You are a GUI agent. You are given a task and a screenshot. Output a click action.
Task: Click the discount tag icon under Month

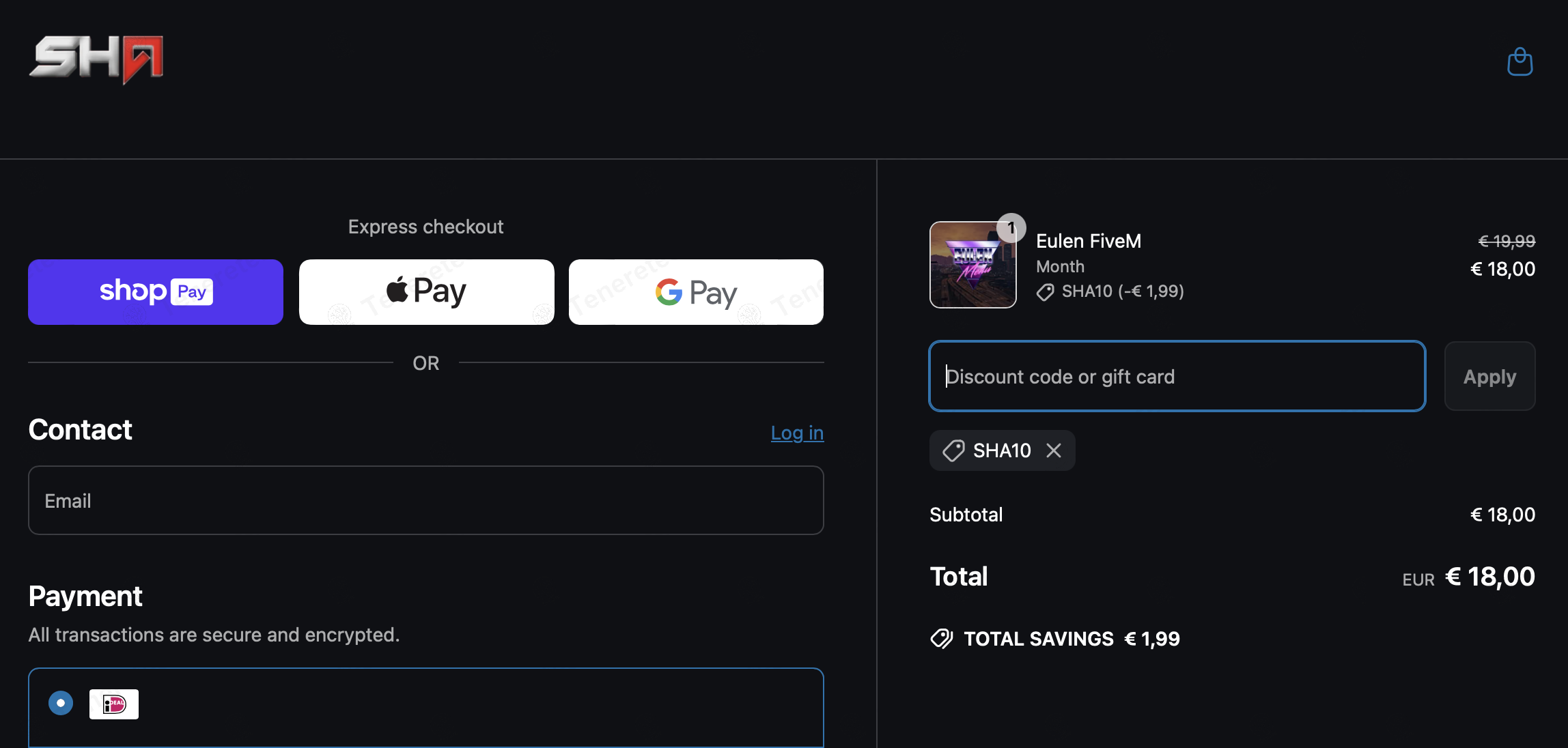(x=1045, y=292)
